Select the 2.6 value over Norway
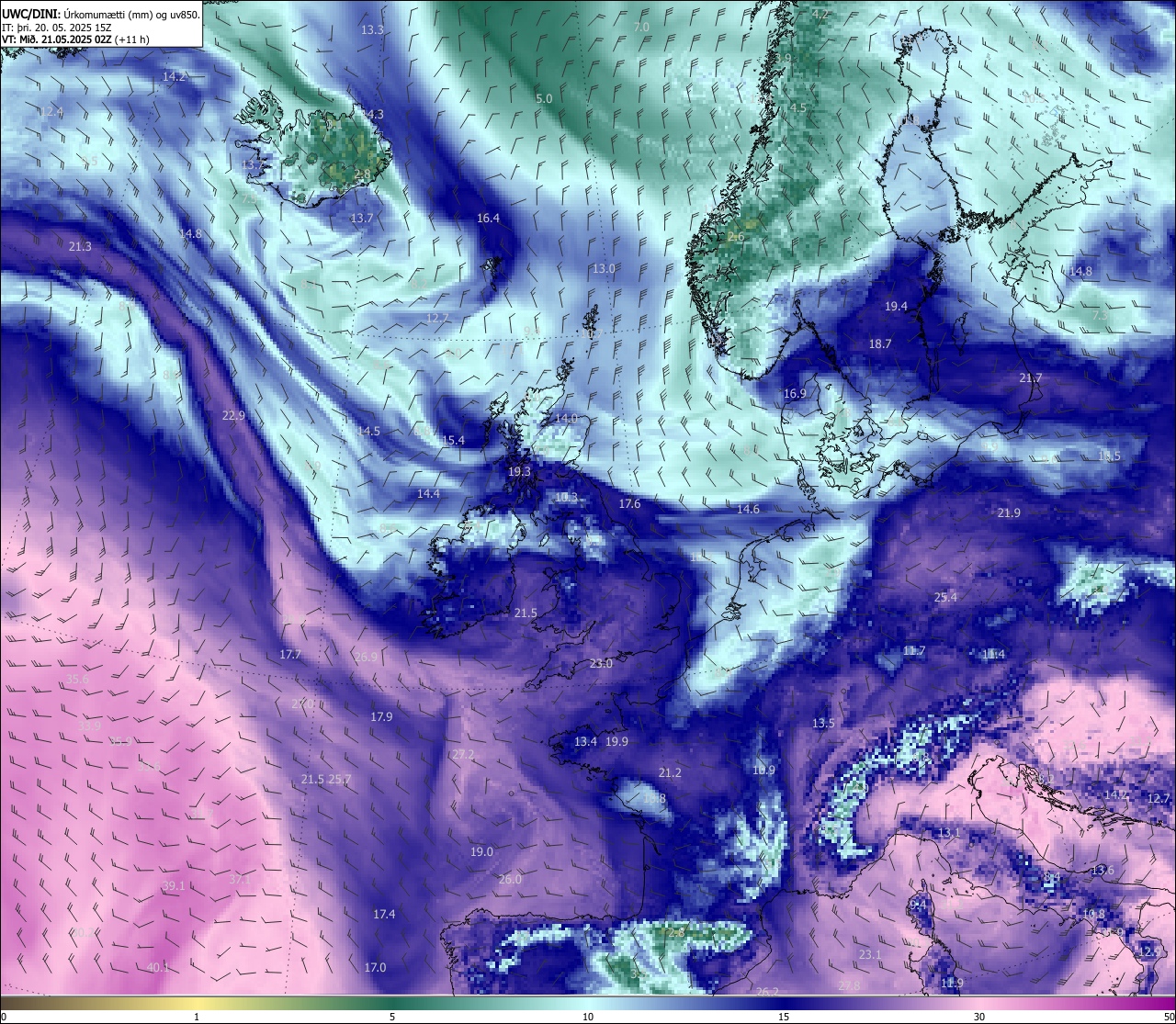This screenshot has height=1024, width=1176. pyautogui.click(x=736, y=237)
